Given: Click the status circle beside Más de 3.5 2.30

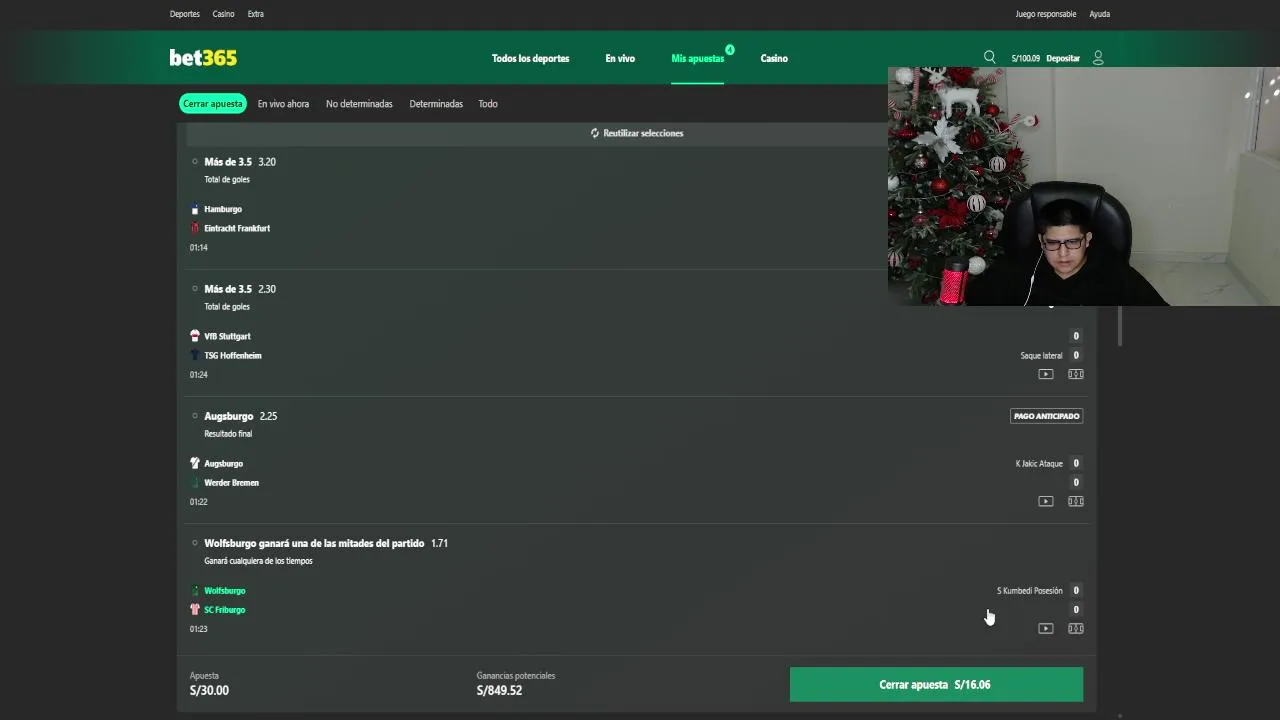Looking at the screenshot, I should (195, 288).
